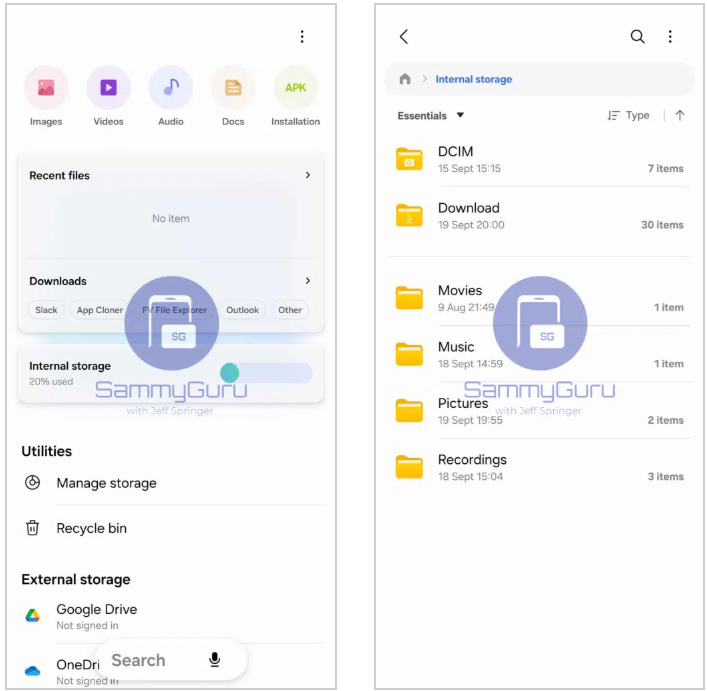
Task: Open the Essentials filter dropdown
Action: click(431, 116)
